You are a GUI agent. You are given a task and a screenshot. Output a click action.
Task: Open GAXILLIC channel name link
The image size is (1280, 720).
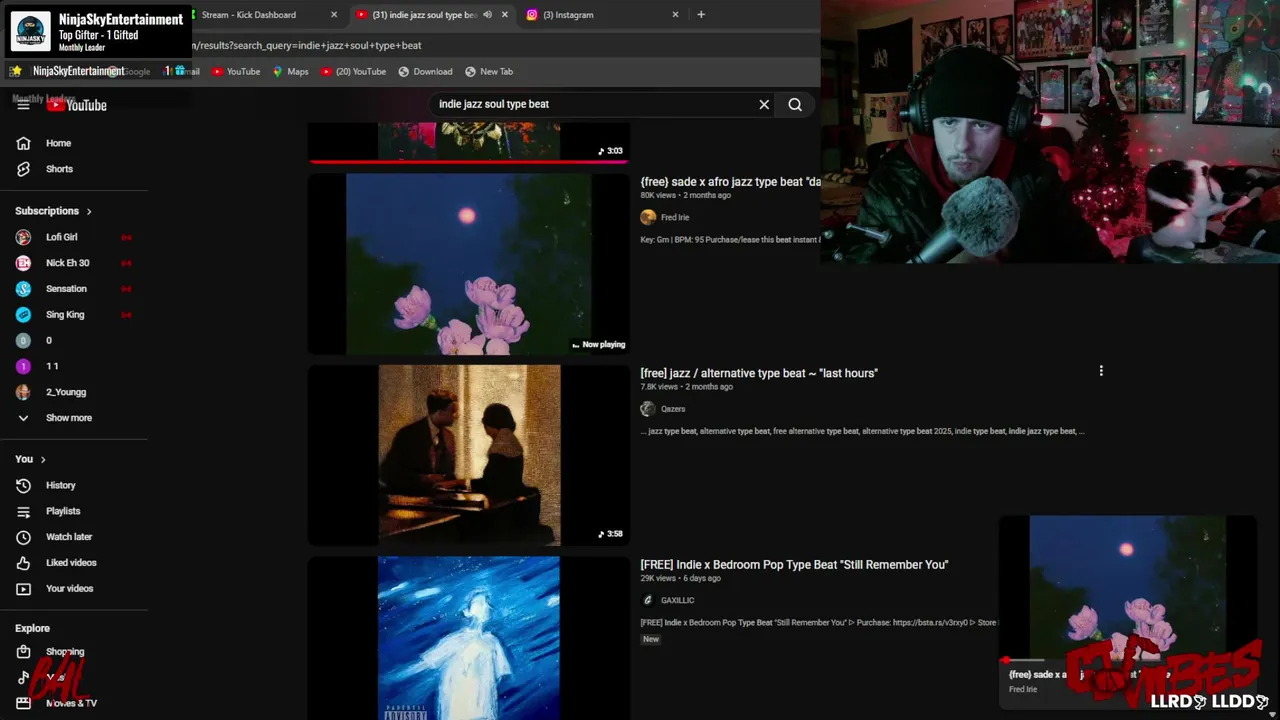click(677, 601)
